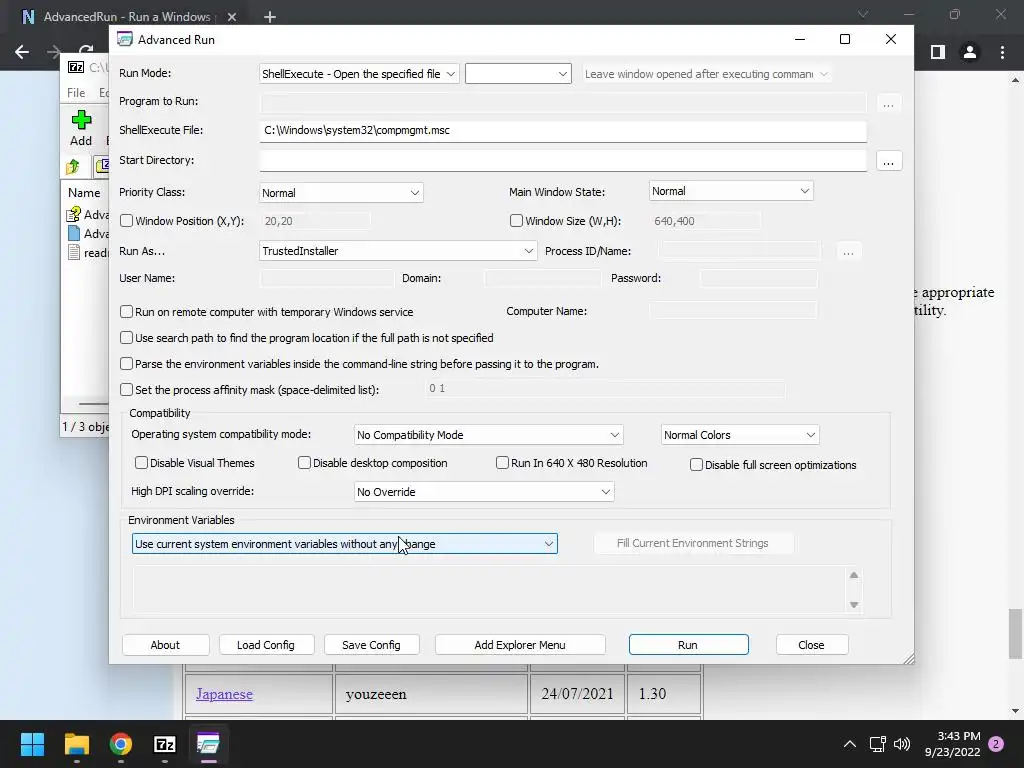This screenshot has height=768, width=1024.
Task: Click taskbar clock 3:43 PM
Action: pyautogui.click(x=953, y=744)
